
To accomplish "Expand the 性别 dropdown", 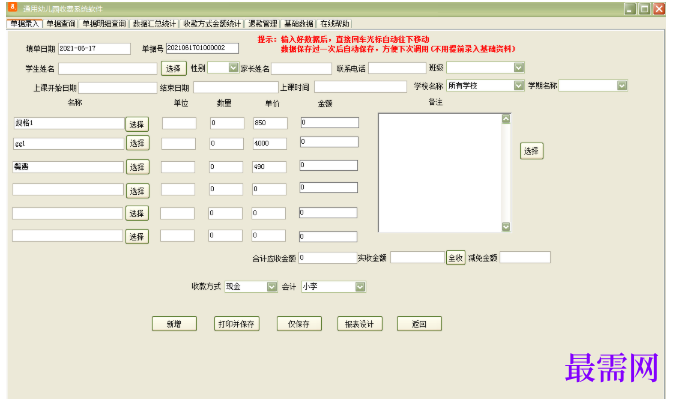I will 234,67.
